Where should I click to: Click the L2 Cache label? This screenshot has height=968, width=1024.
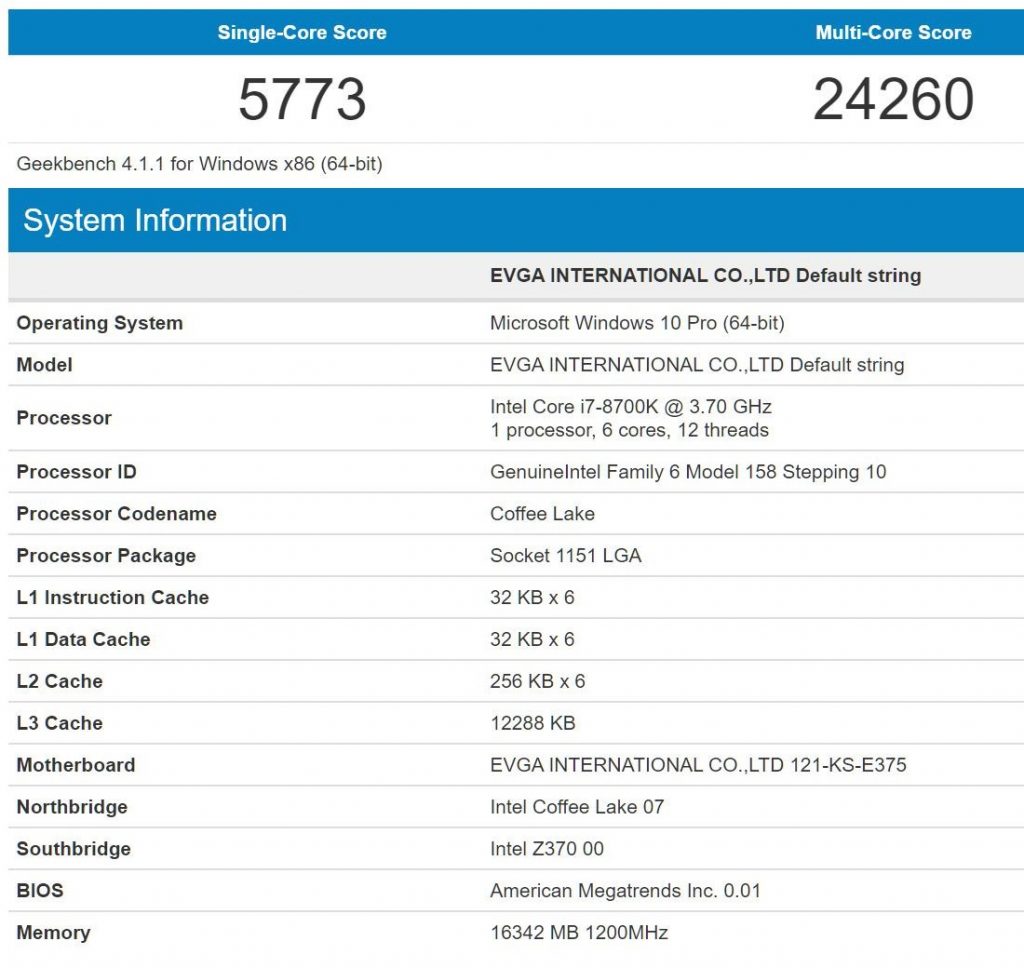click(x=59, y=681)
